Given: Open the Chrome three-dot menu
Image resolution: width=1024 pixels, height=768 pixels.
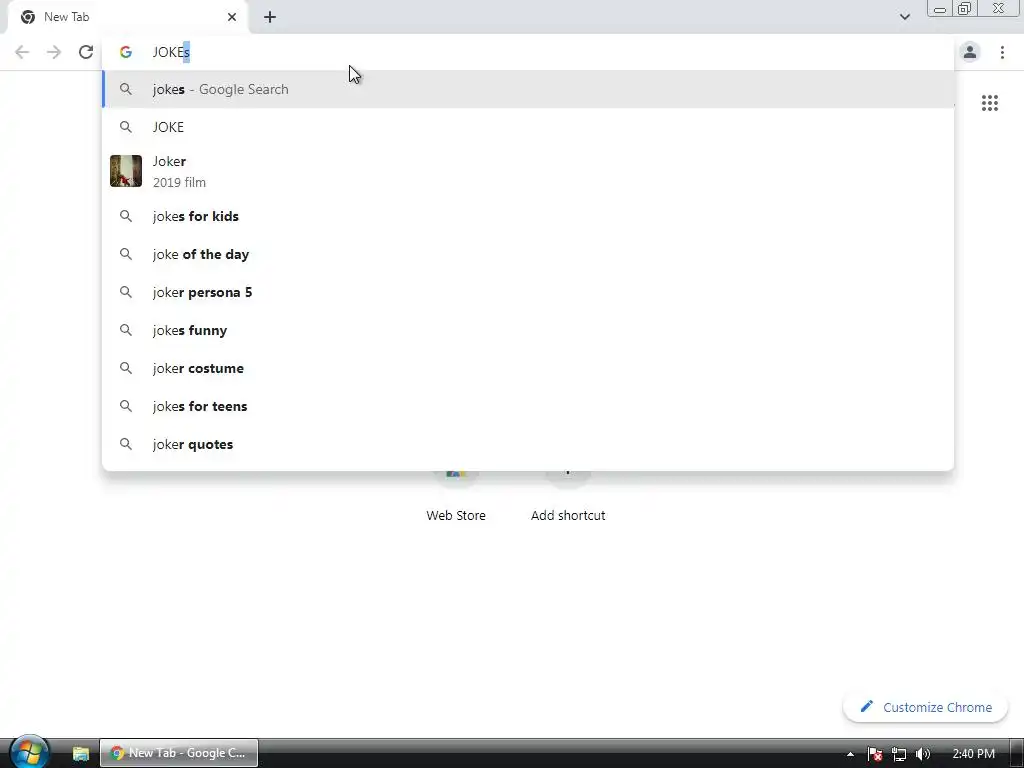Looking at the screenshot, I should click(x=1002, y=52).
